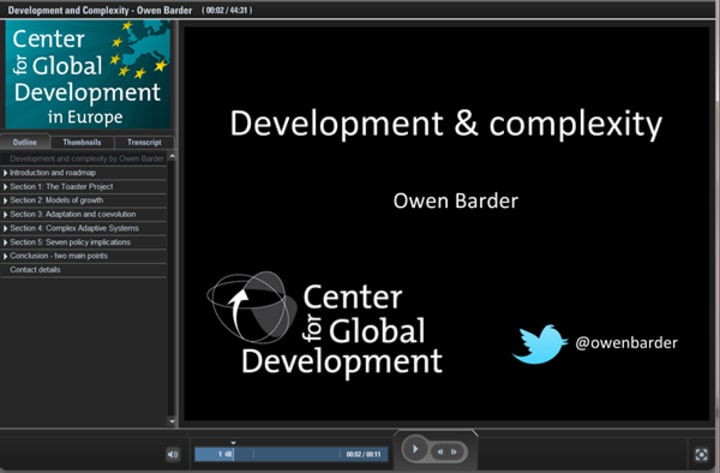Switch to the Outline tab
Screen dimensions: 720x473
(25, 142)
